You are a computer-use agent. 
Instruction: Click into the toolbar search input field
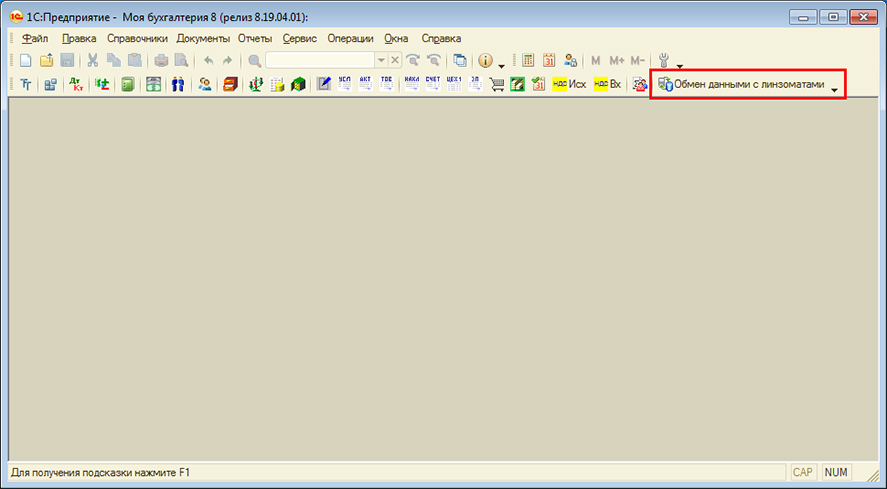tap(319, 60)
